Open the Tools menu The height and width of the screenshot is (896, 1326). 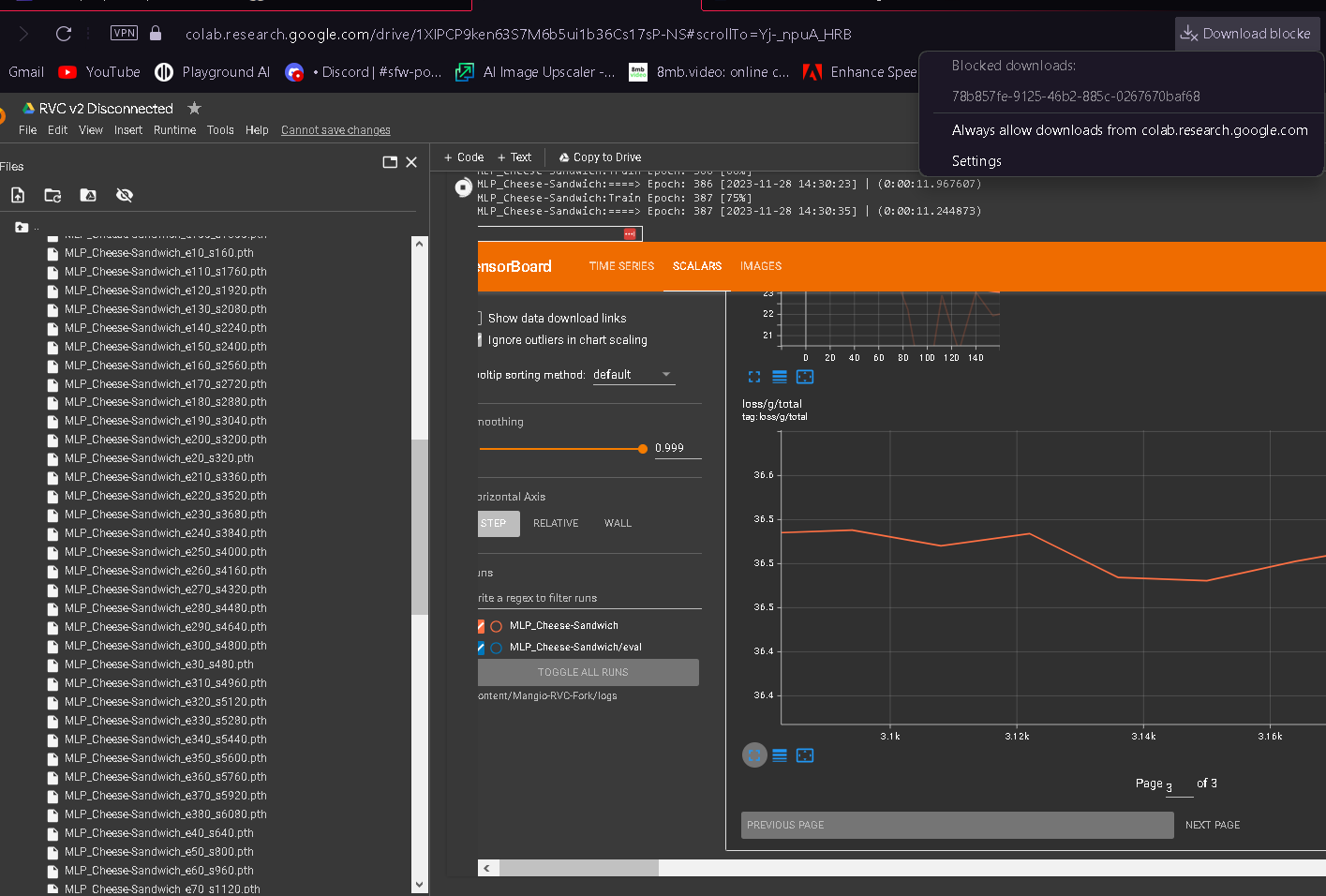[x=220, y=130]
